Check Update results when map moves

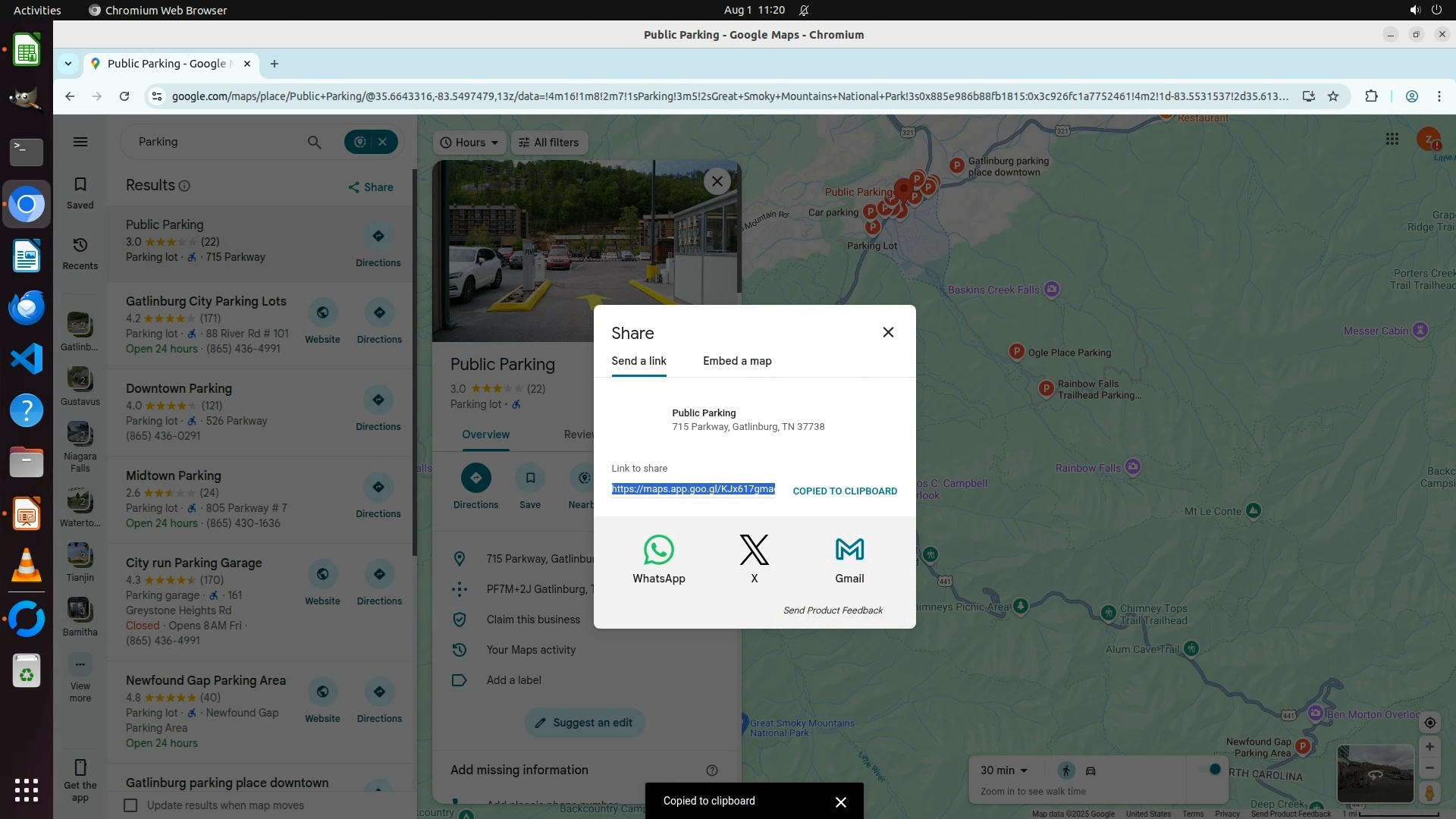[x=130, y=805]
